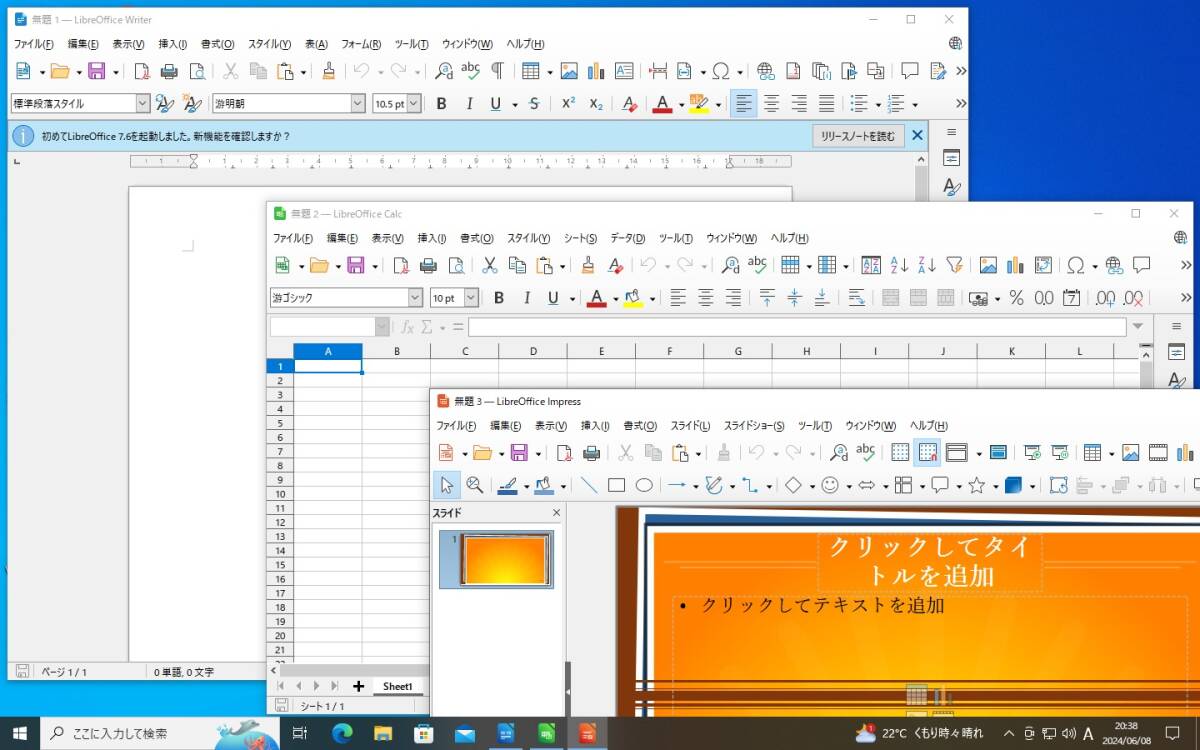
Task: Sort descending in the Calc toolbar
Action: pyautogui.click(x=927, y=265)
